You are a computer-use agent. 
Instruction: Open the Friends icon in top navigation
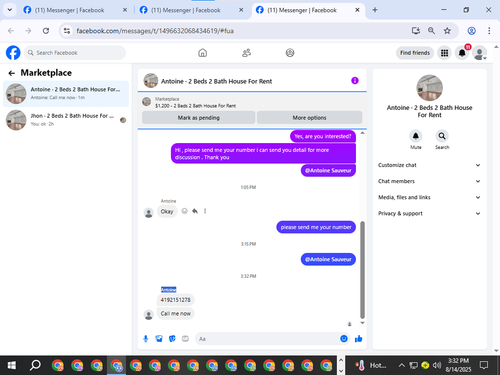[x=246, y=53]
